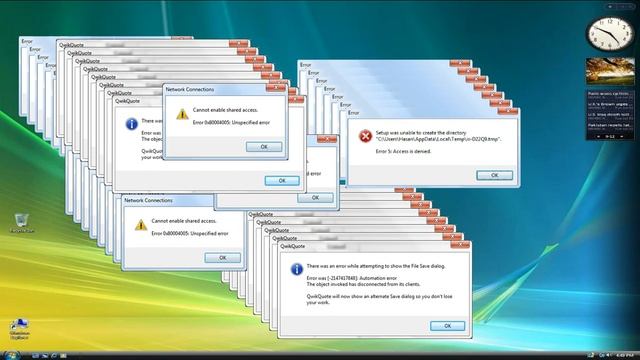Click the slideshow picture gadget
The height and width of the screenshot is (360, 640).
click(610, 71)
